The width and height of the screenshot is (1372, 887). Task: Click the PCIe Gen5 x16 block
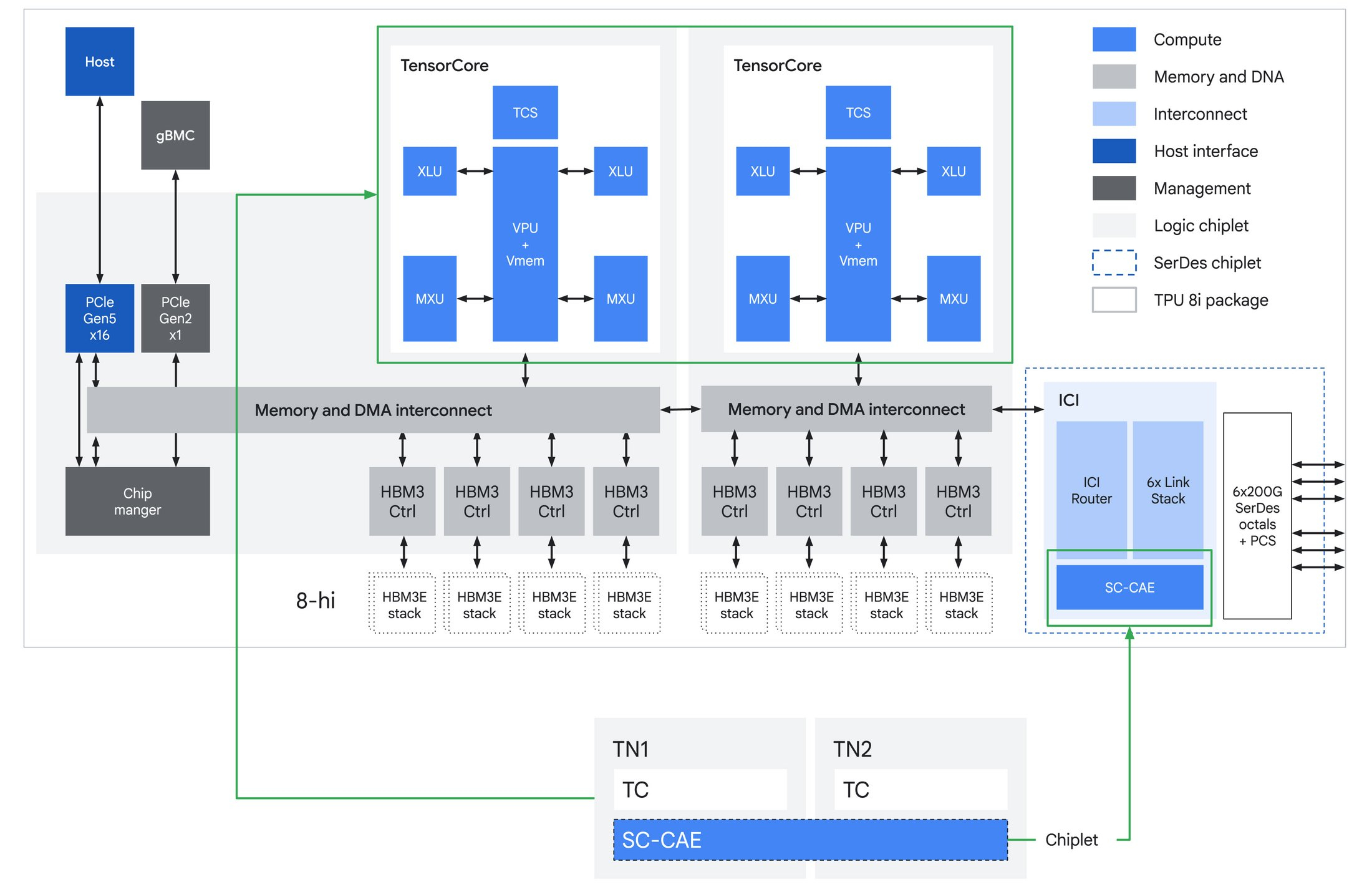tap(99, 318)
